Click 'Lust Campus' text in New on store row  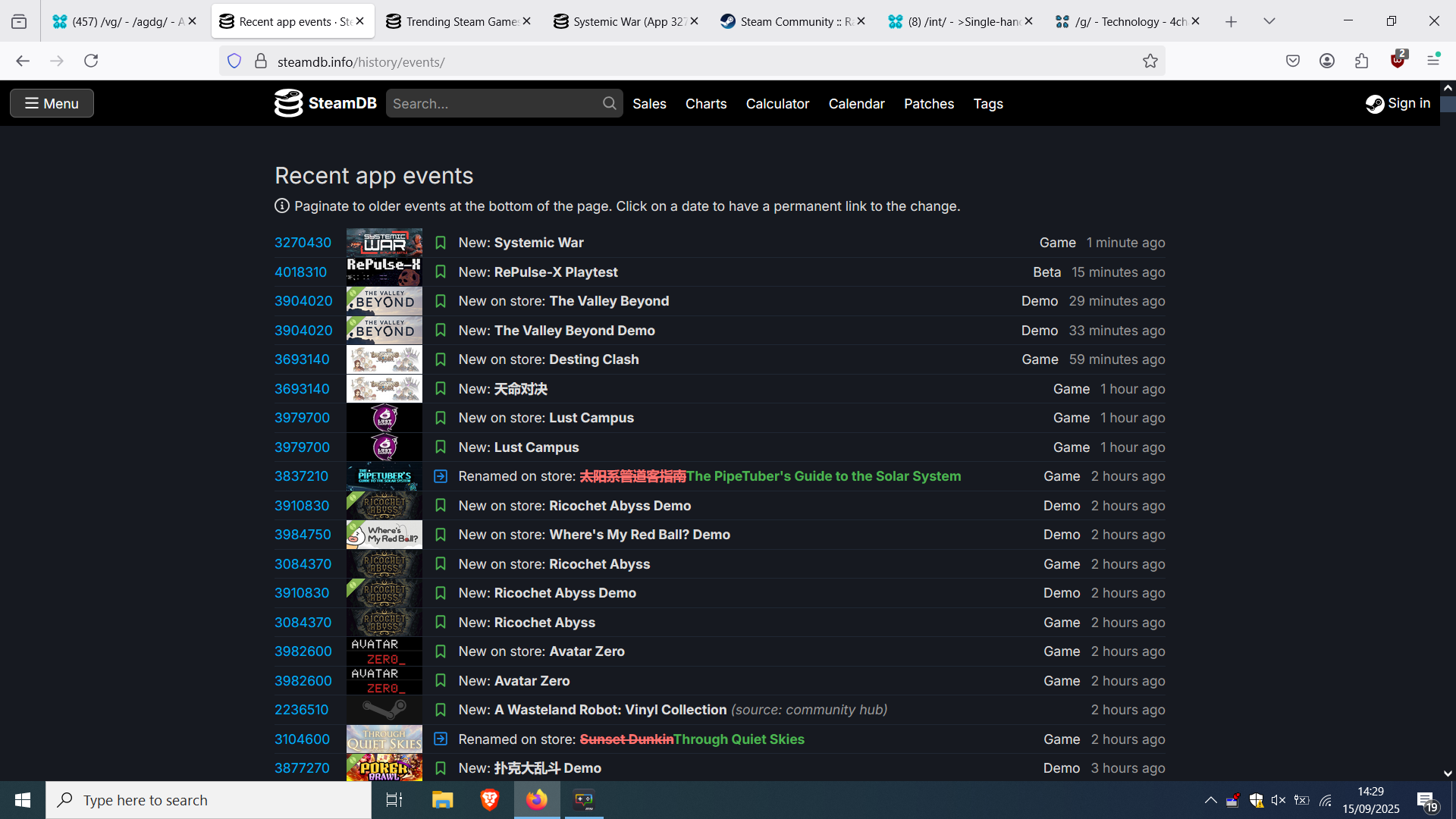pos(591,418)
